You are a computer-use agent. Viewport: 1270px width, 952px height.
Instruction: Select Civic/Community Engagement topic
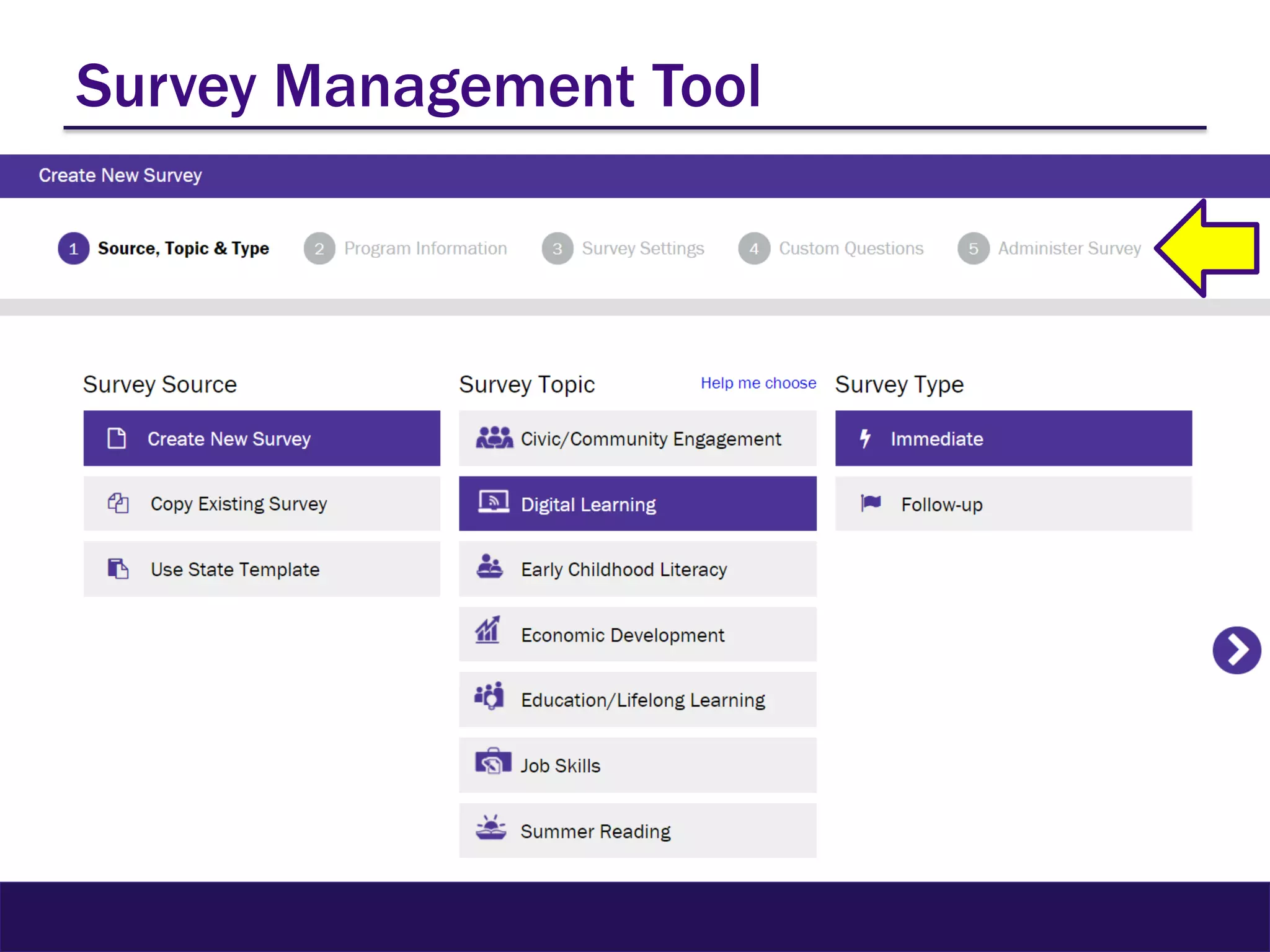pyautogui.click(x=637, y=438)
